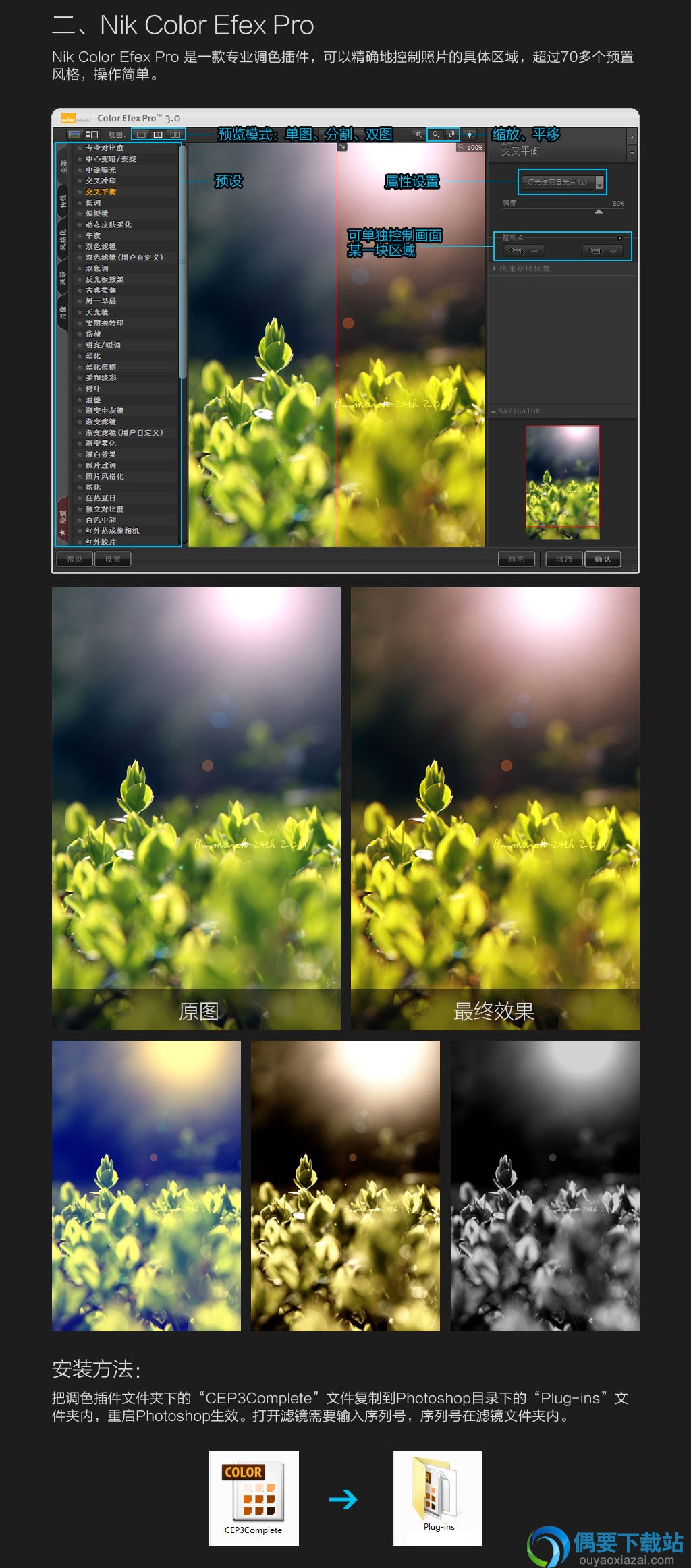Star the 熔化 filter as favorite
Image resolution: width=691 pixels, height=1568 pixels.
pos(80,487)
